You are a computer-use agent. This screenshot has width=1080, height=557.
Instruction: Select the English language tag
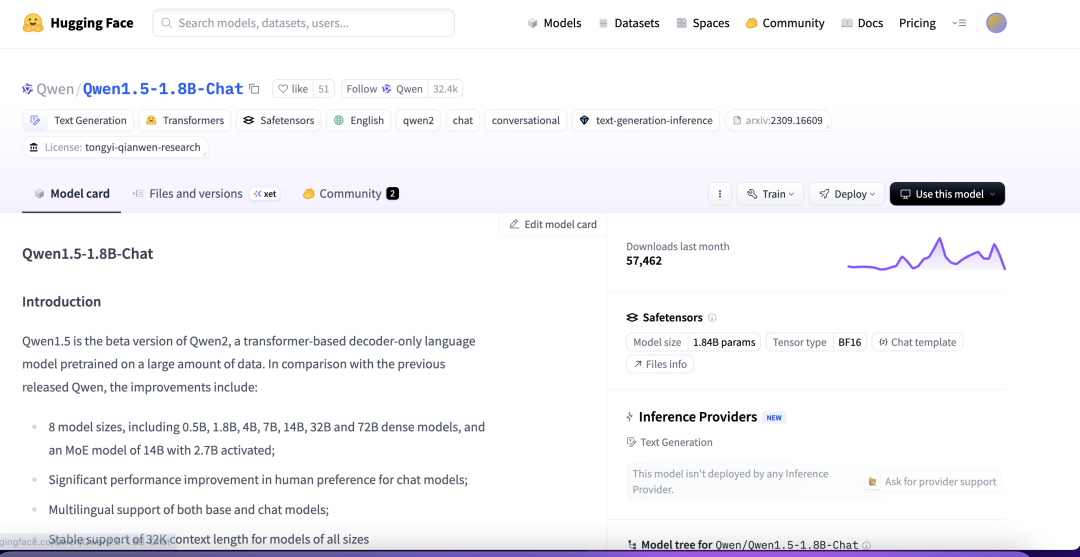point(359,120)
